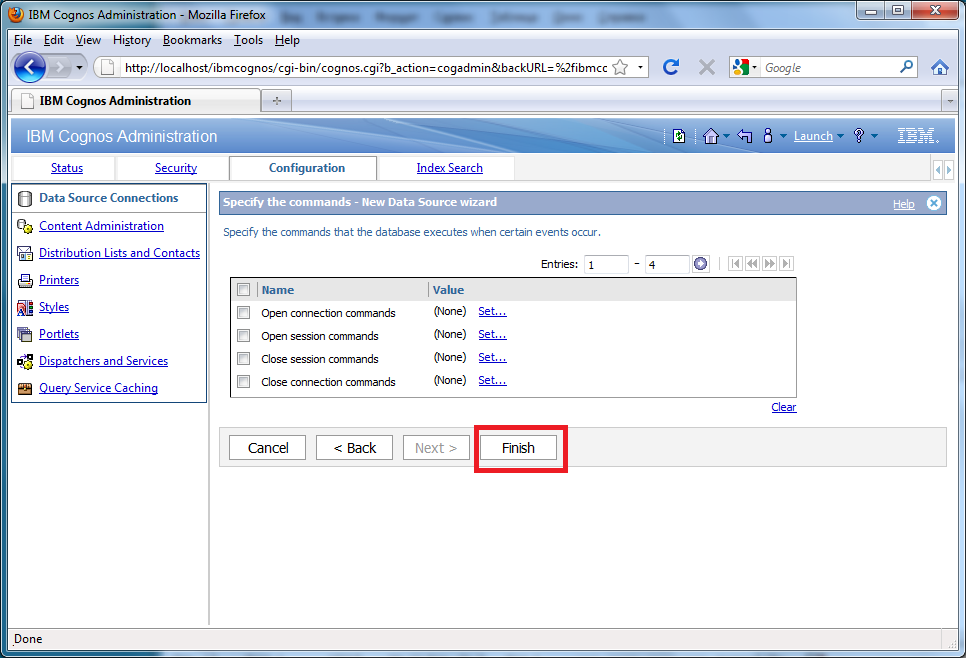Viewport: 966px width, 658px height.
Task: Switch to the Security tab
Action: 176,168
